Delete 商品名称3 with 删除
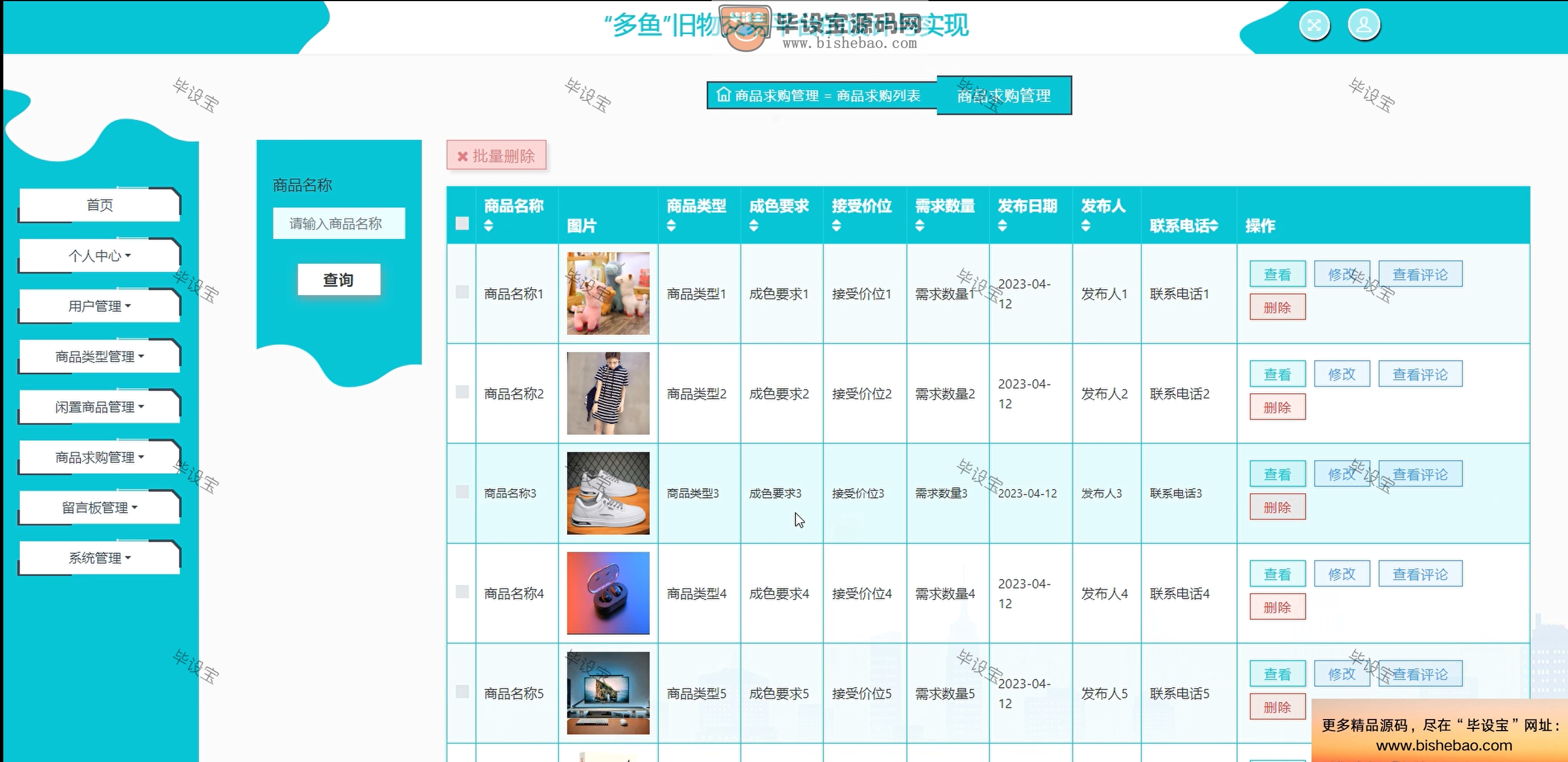The image size is (1568, 762). [1277, 508]
